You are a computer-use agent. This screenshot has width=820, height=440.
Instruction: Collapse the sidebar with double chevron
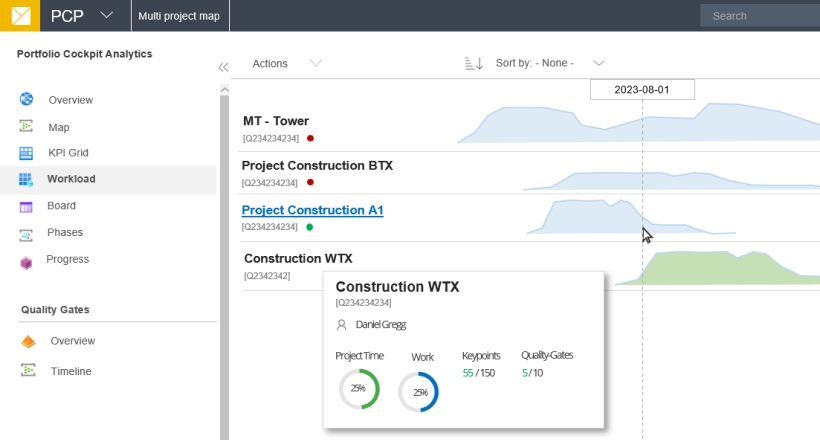click(223, 67)
